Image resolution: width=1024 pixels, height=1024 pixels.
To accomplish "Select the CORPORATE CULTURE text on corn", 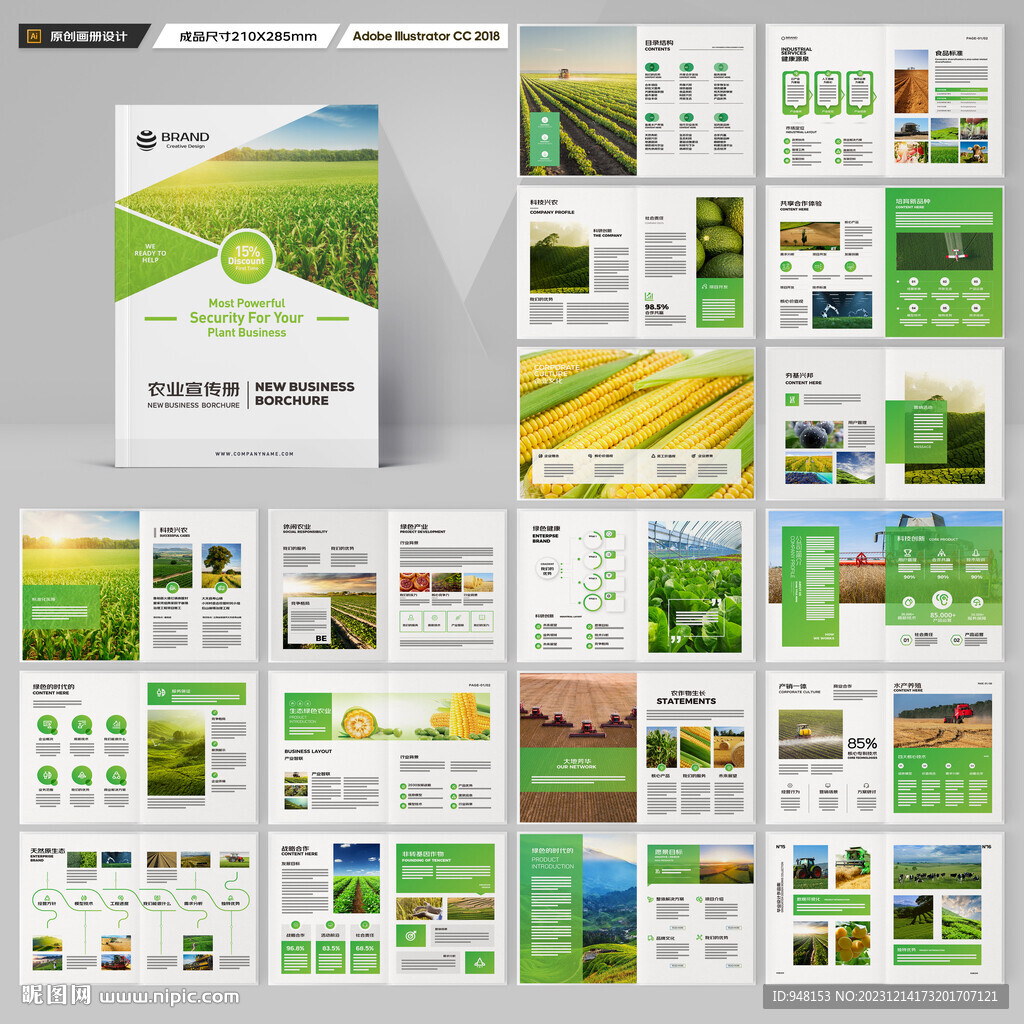I will (556, 370).
